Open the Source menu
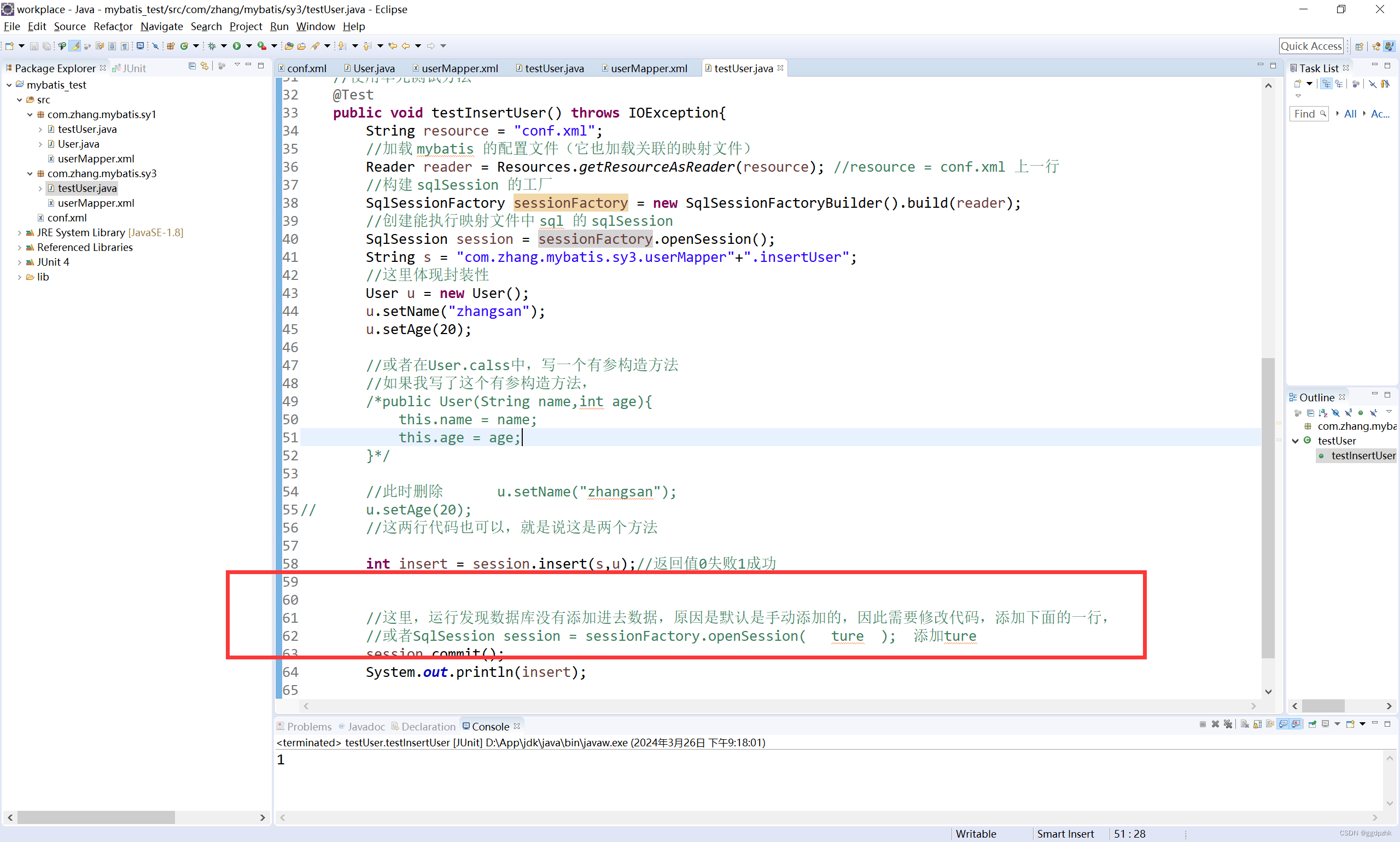The width and height of the screenshot is (1400, 842). (x=70, y=26)
